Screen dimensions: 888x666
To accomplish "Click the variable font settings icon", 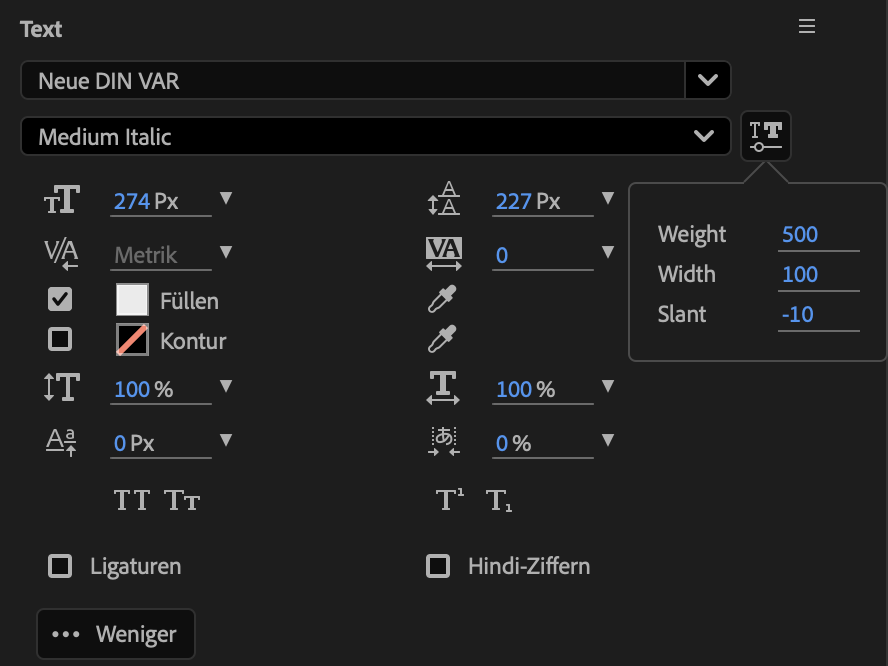I will 766,136.
